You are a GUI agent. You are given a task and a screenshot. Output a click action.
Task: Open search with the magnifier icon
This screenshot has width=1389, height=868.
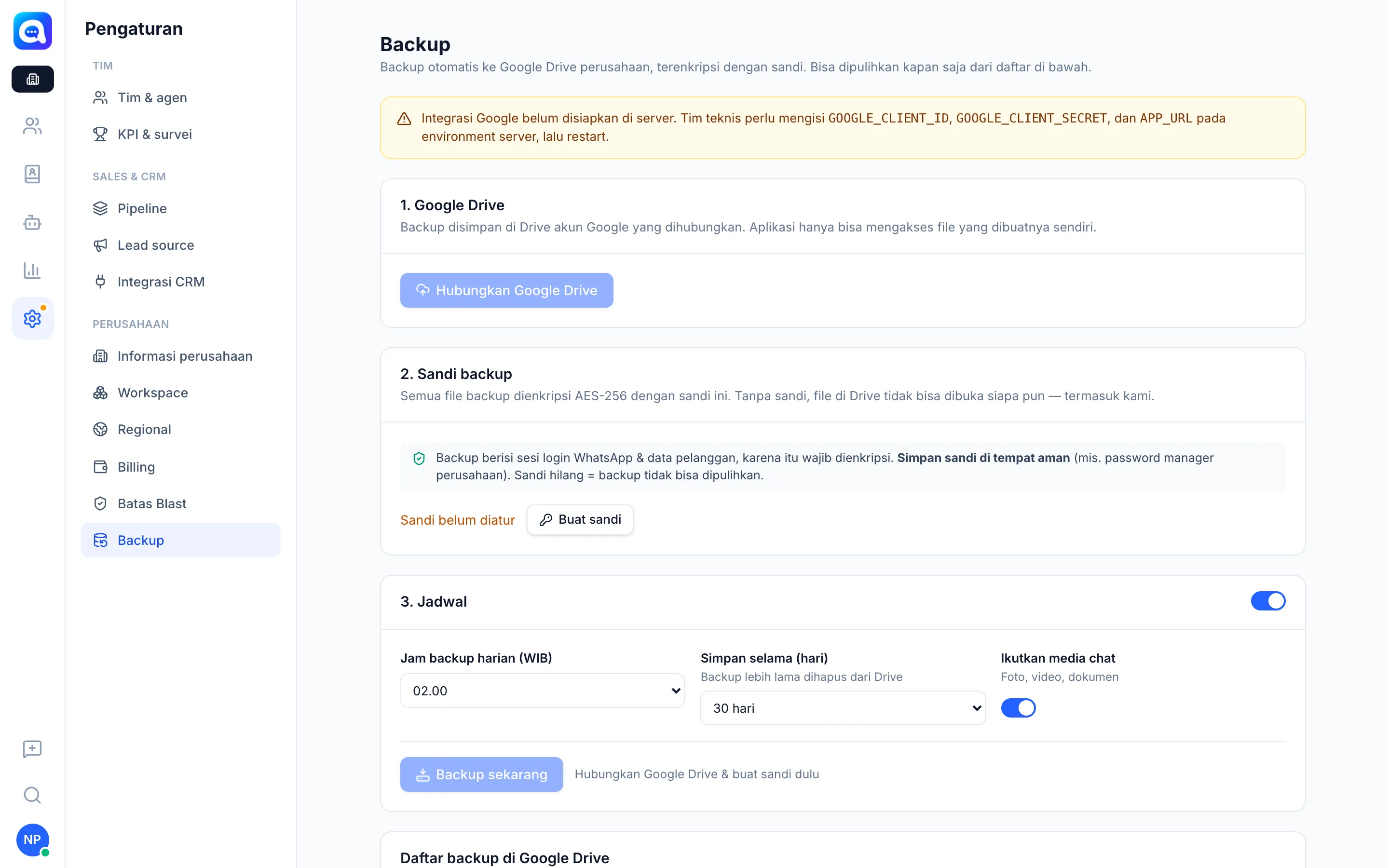(x=33, y=795)
